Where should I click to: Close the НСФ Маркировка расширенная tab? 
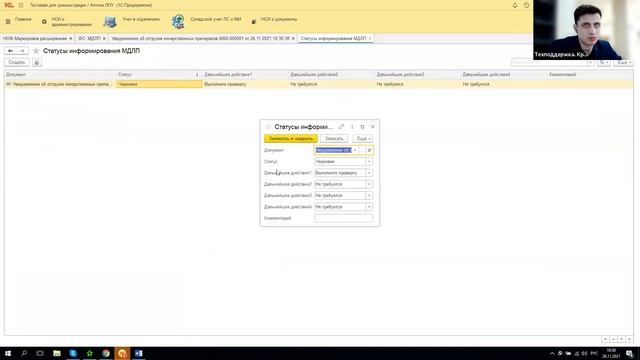(71, 39)
